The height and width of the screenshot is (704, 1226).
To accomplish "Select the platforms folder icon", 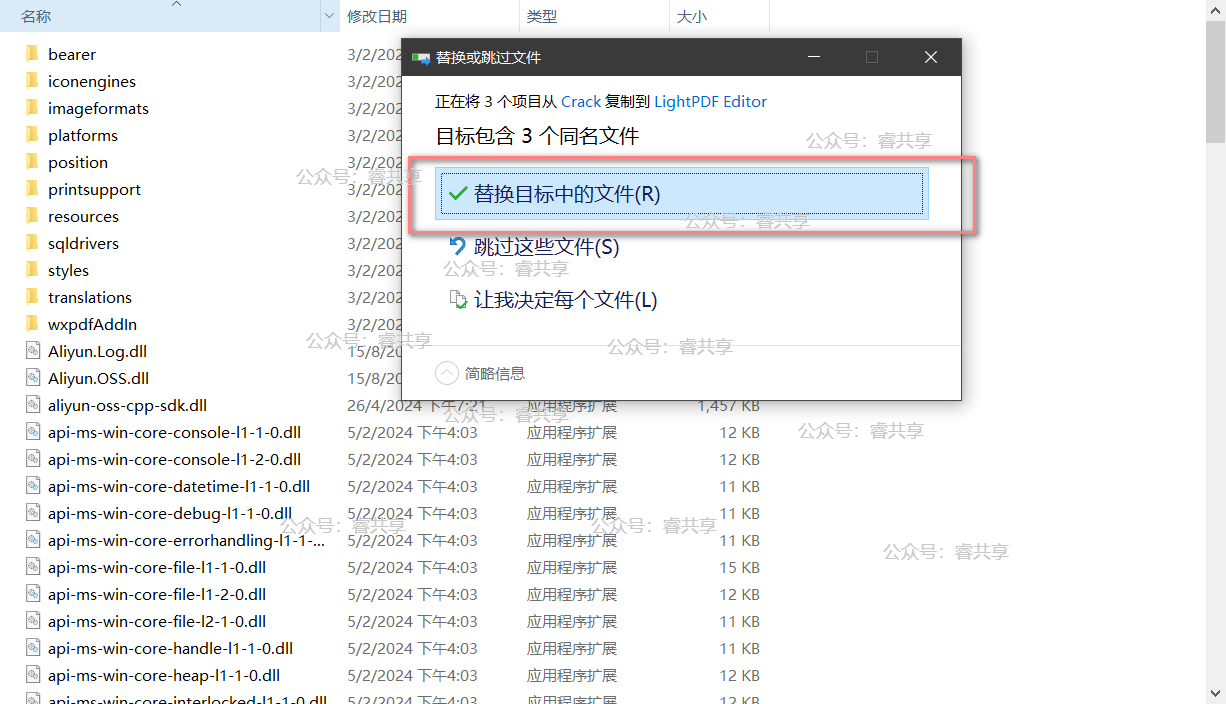I will click(x=31, y=135).
